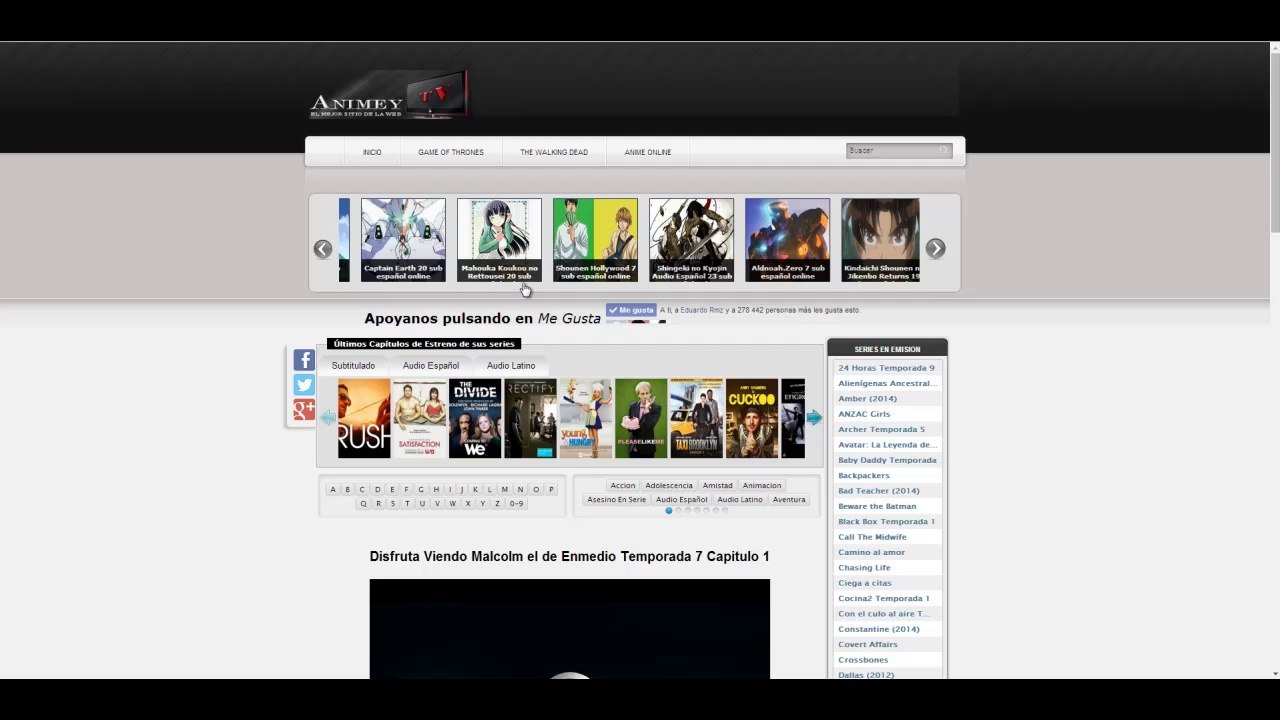This screenshot has height=720, width=1280.
Task: Share page via Twitter sidebar icon
Action: click(304, 385)
